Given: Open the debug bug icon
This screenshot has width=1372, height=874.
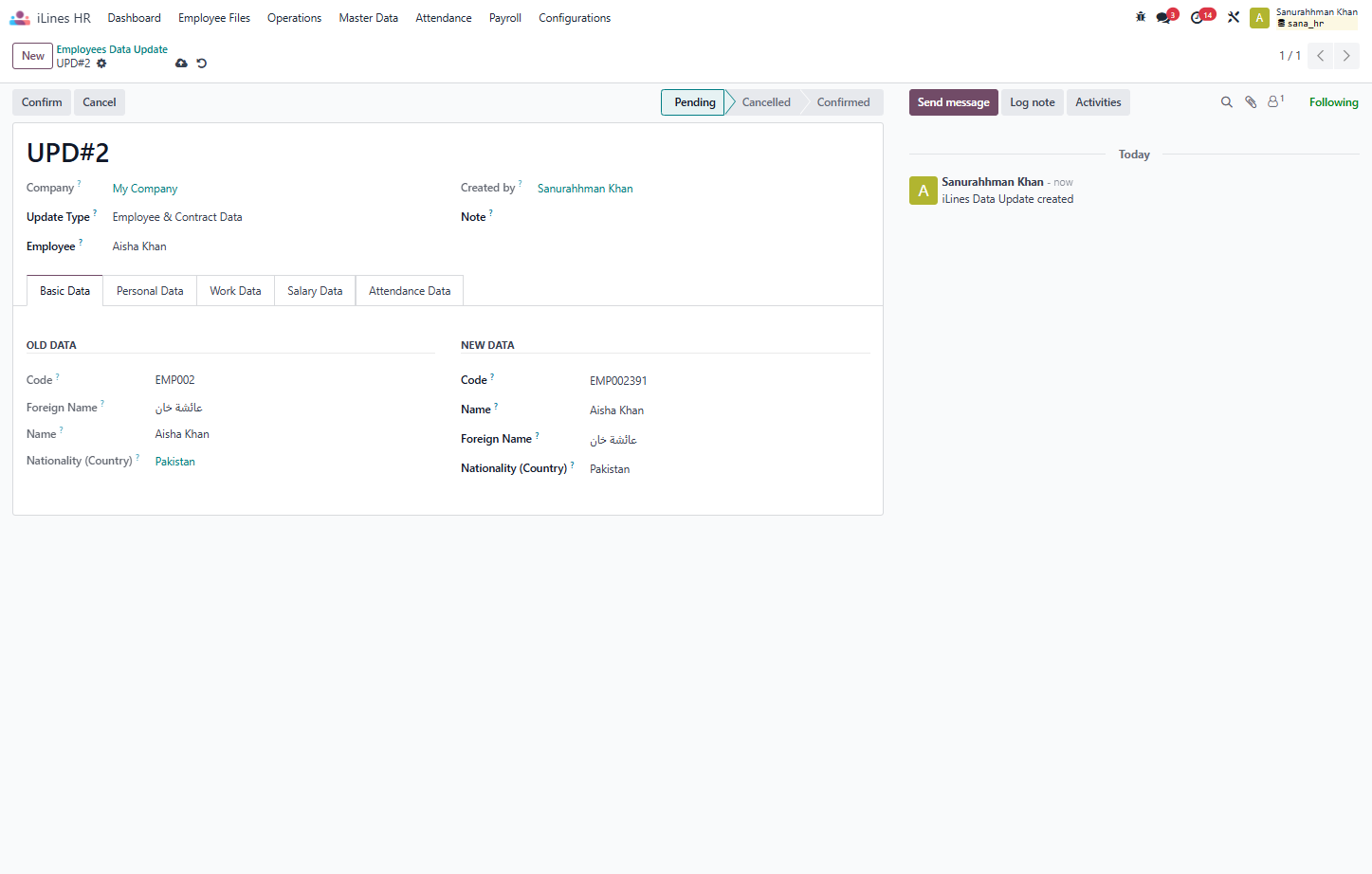Looking at the screenshot, I should tap(1141, 17).
